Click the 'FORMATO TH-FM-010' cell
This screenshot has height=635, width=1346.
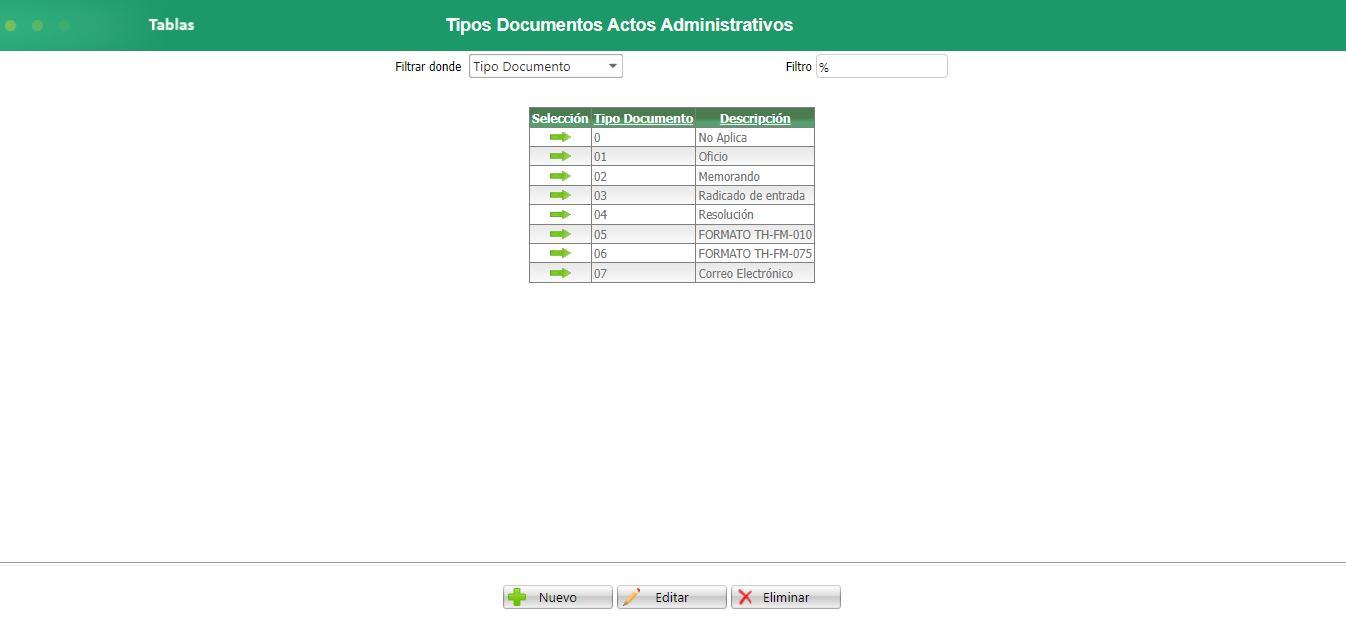pos(755,235)
